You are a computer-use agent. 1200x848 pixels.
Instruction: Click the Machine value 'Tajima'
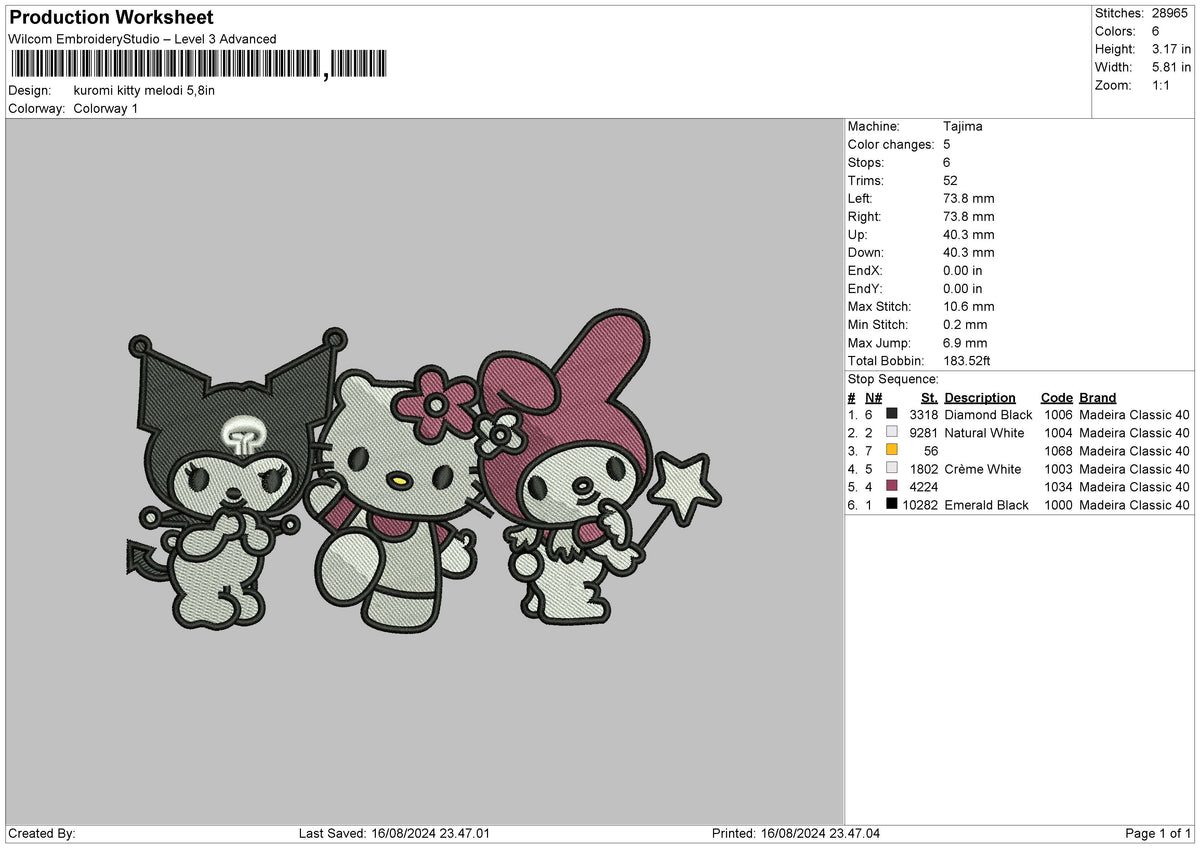click(963, 127)
